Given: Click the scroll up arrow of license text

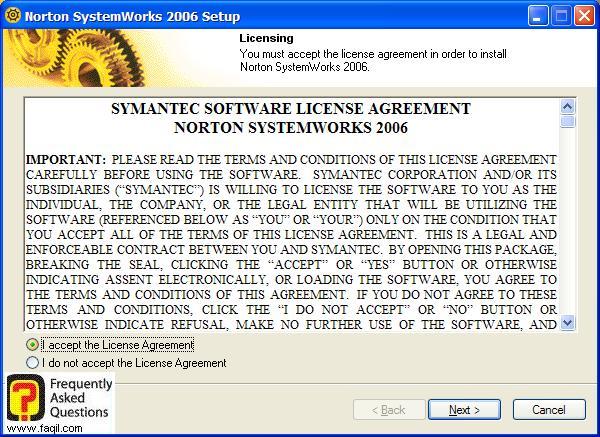Looking at the screenshot, I should point(567,106).
